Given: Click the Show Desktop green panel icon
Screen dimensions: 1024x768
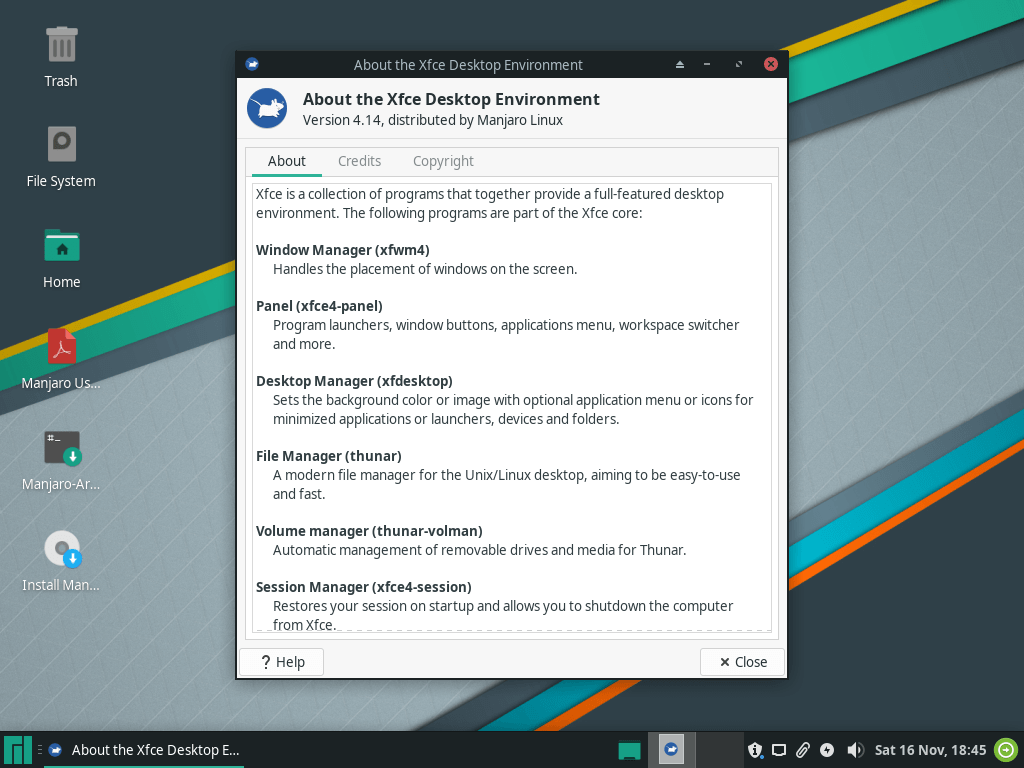Looking at the screenshot, I should pos(629,750).
